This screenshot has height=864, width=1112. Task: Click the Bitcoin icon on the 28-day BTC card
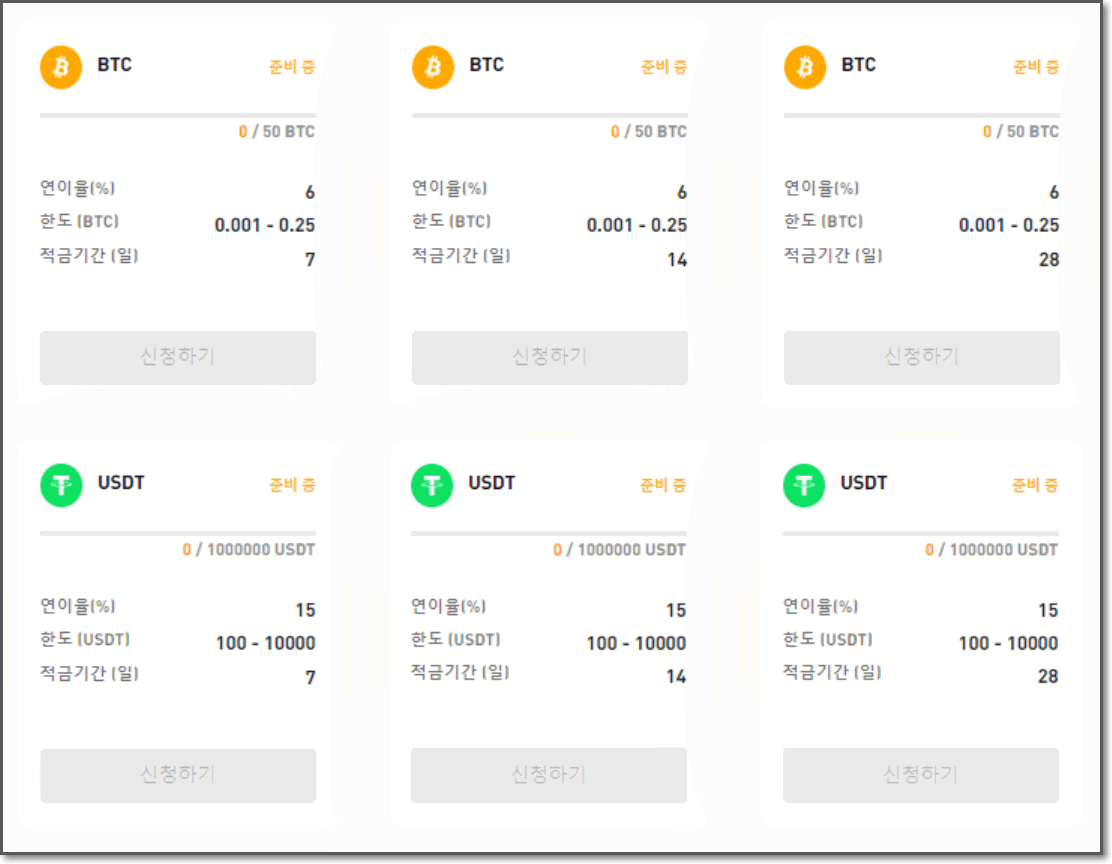coord(804,66)
